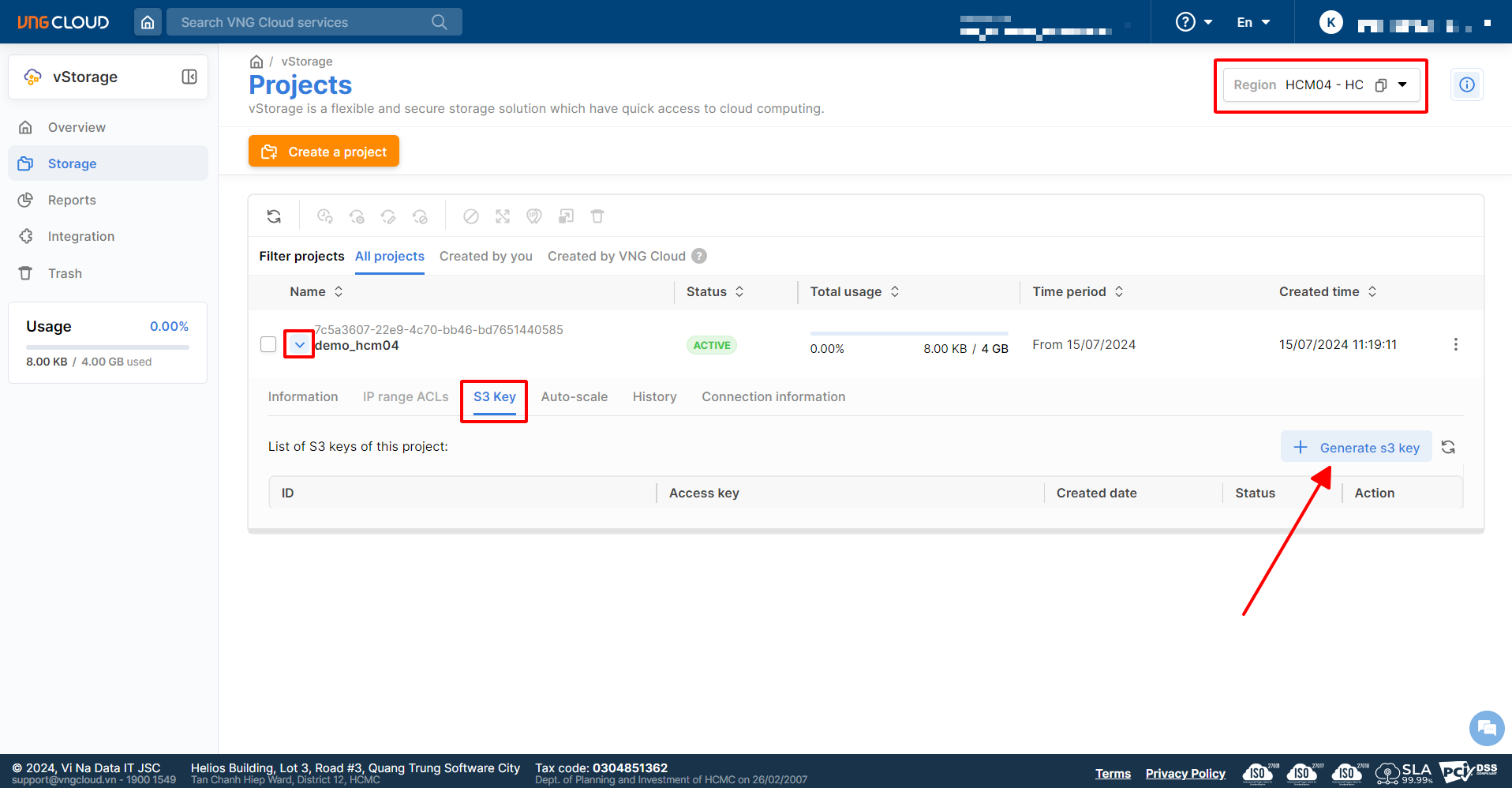Click Generate s3 key button
This screenshot has width=1512, height=788.
point(1356,448)
